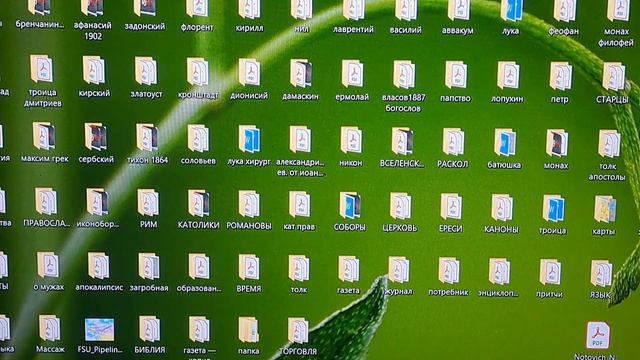The image size is (640, 360).
Task: Select the александри... ев. от иоан... folder
Action: pyautogui.click(x=300, y=140)
